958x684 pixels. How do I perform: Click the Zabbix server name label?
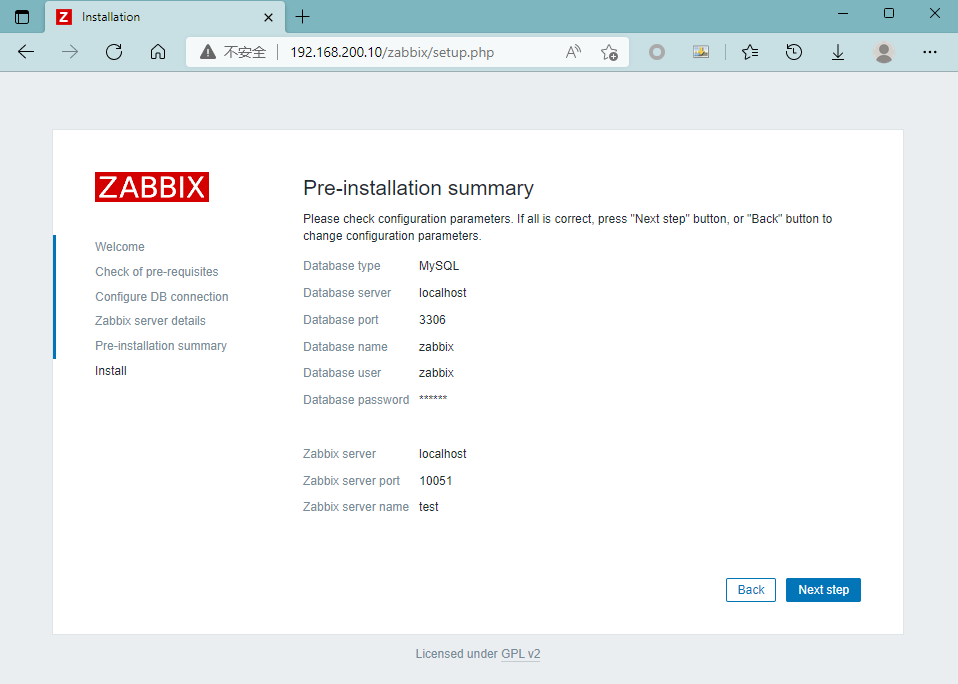356,507
